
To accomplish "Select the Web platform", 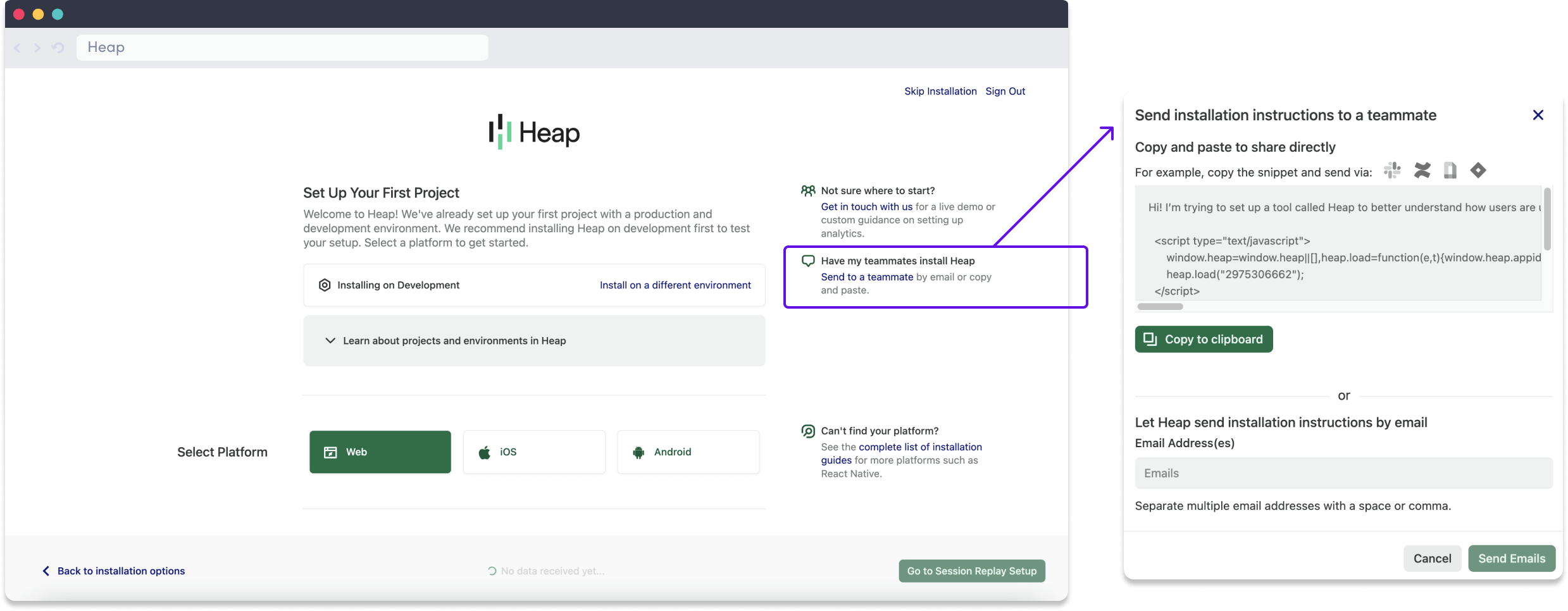I will coord(380,452).
